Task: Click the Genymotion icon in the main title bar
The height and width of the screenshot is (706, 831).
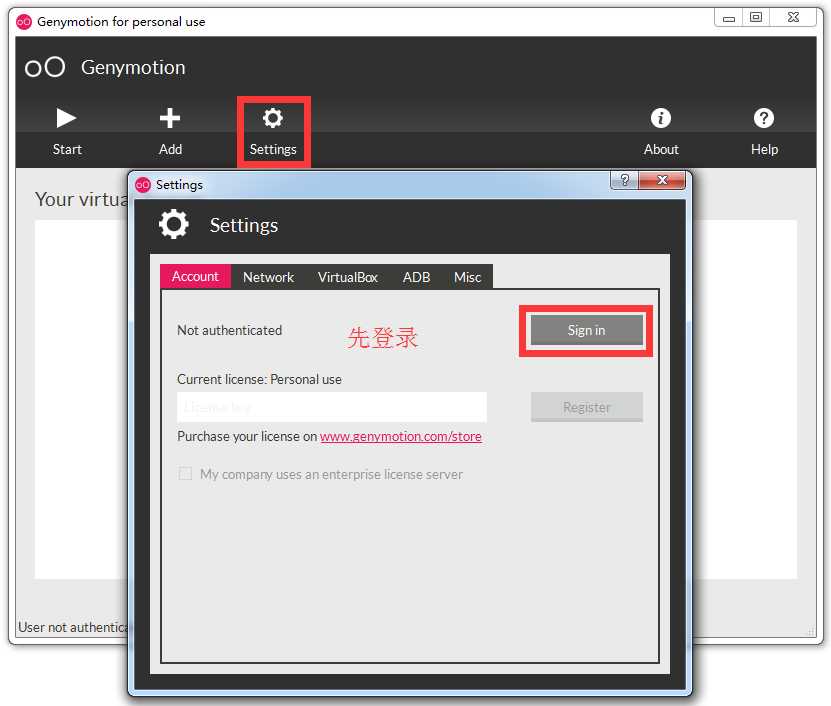Action: pyautogui.click(x=24, y=22)
